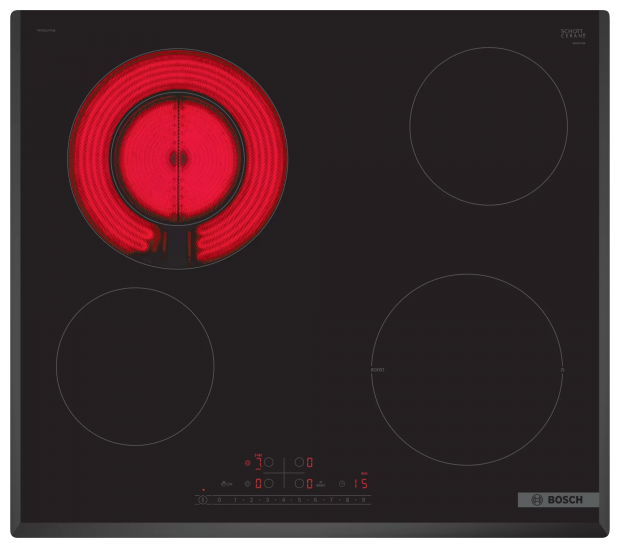The image size is (620, 548).
Task: Set heat level 5 on slider
Action: (299, 499)
